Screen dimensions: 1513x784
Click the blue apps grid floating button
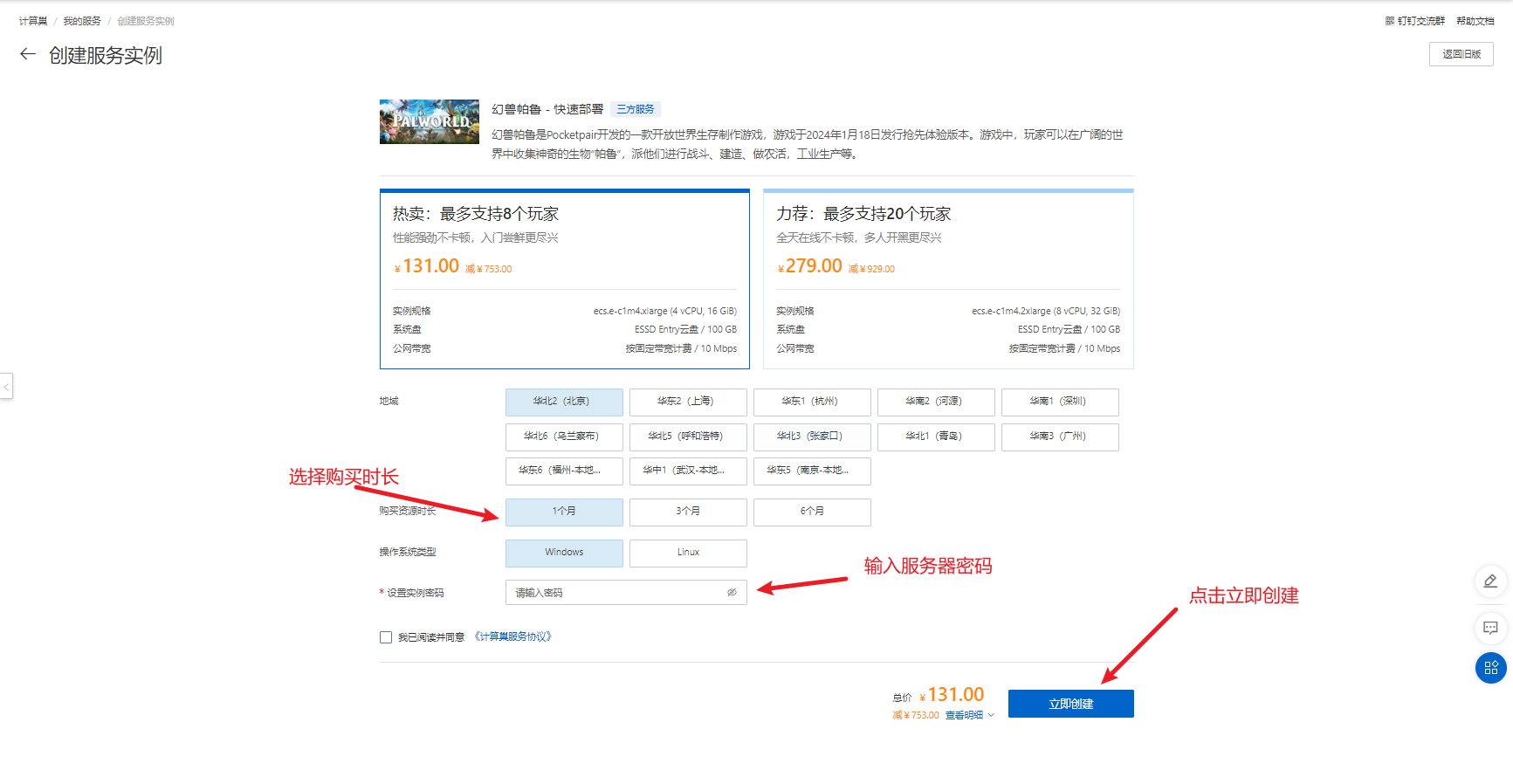tap(1490, 669)
